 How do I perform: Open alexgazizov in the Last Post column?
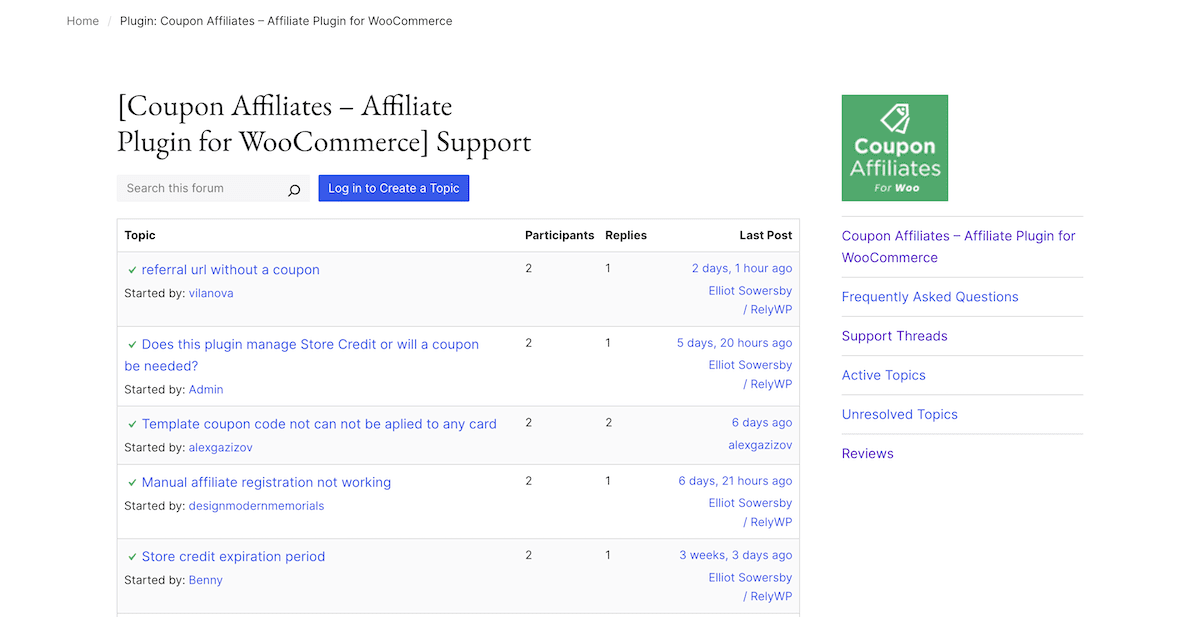click(760, 445)
